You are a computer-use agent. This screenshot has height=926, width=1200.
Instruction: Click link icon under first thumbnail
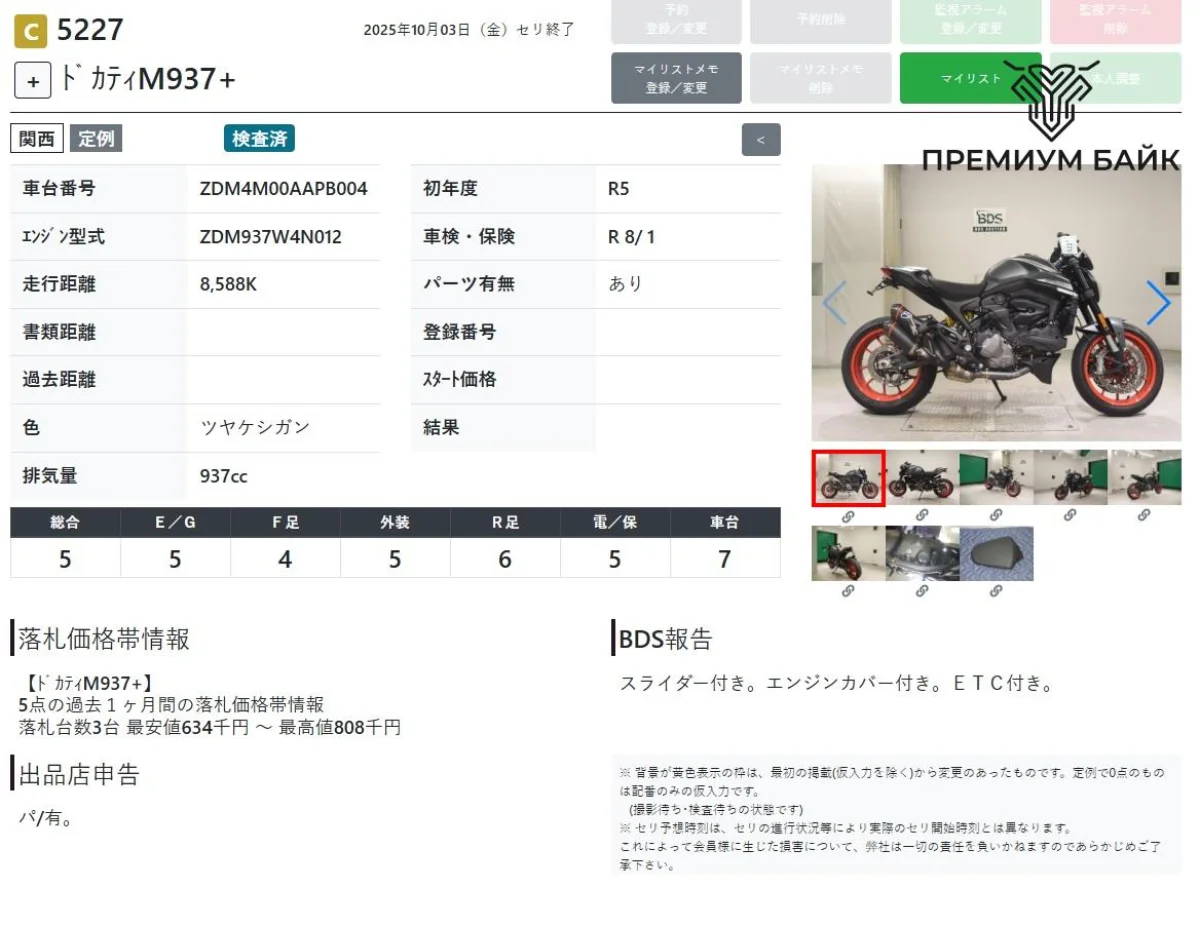coord(848,516)
